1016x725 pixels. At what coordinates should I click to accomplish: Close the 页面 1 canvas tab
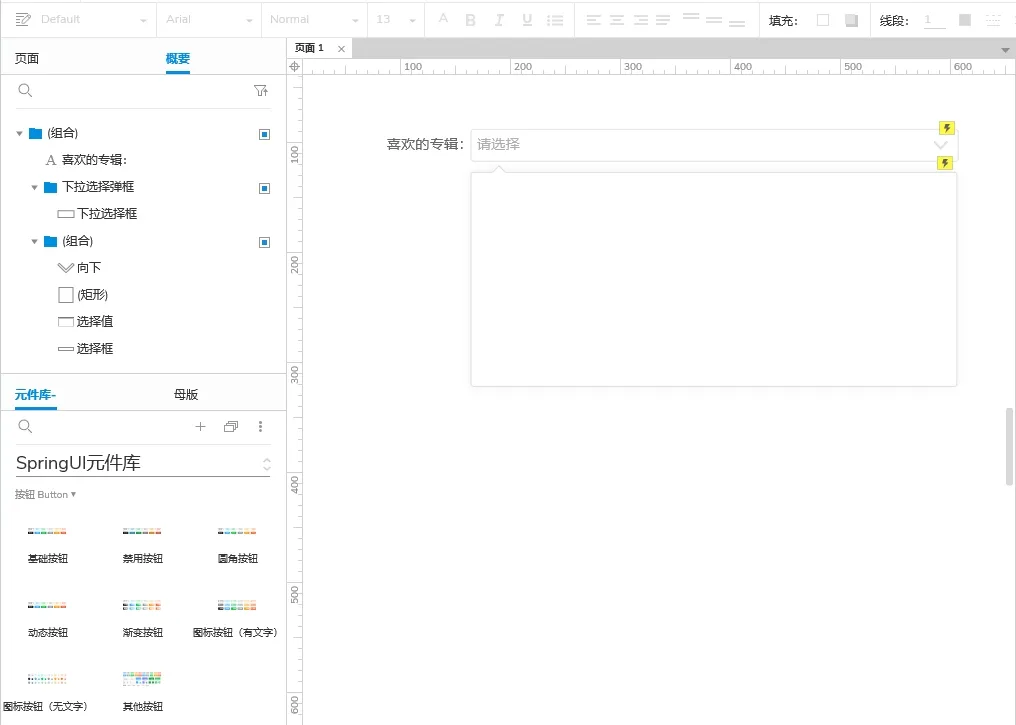(x=341, y=49)
